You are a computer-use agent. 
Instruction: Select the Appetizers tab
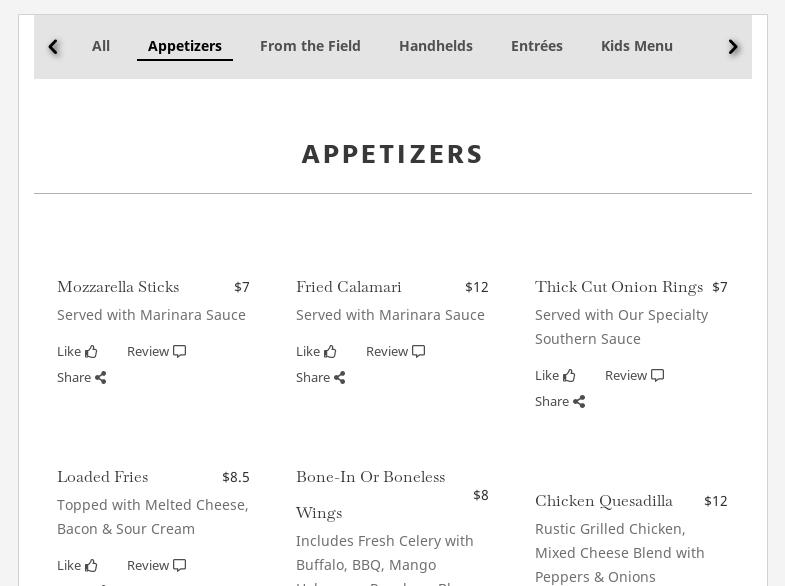[x=185, y=46]
